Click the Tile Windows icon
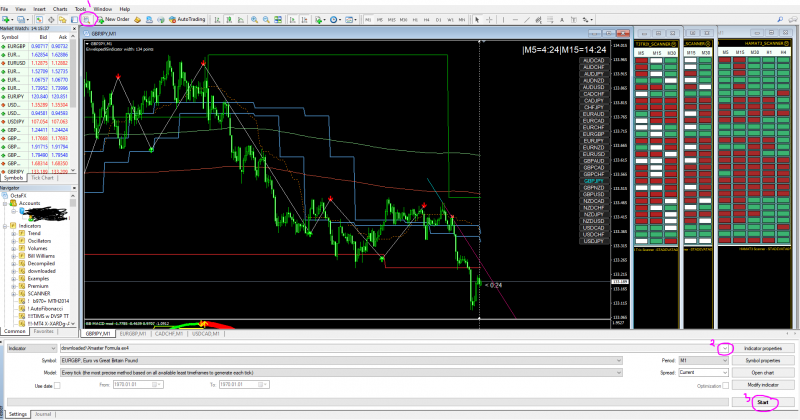 tap(278, 19)
